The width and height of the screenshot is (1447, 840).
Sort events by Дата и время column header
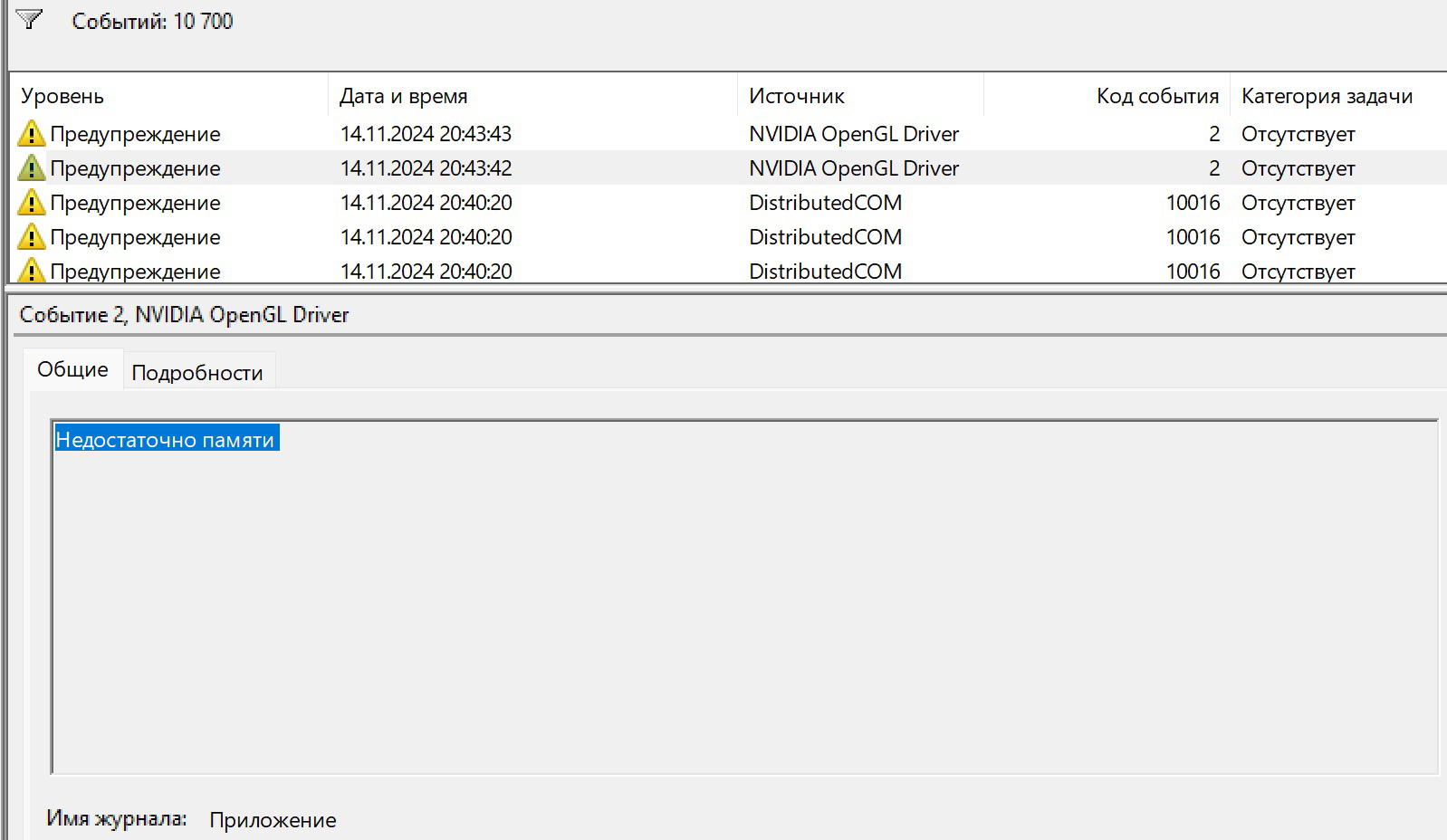tap(533, 96)
